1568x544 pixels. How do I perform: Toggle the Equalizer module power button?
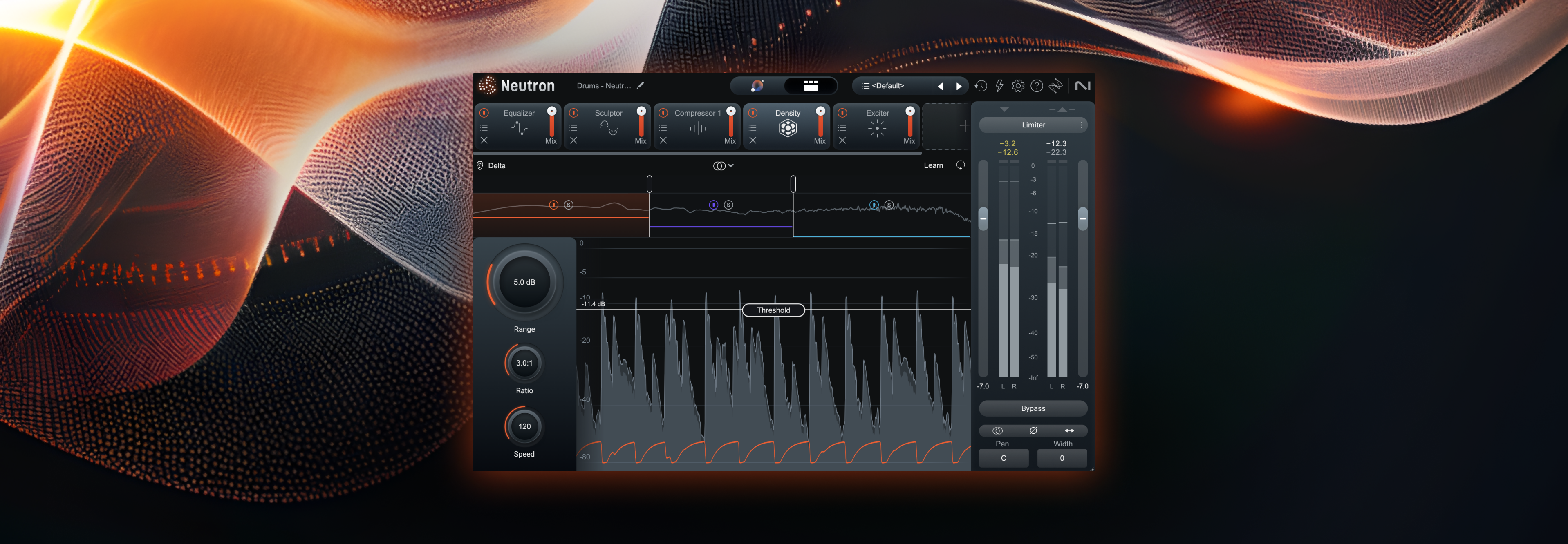coord(484,113)
